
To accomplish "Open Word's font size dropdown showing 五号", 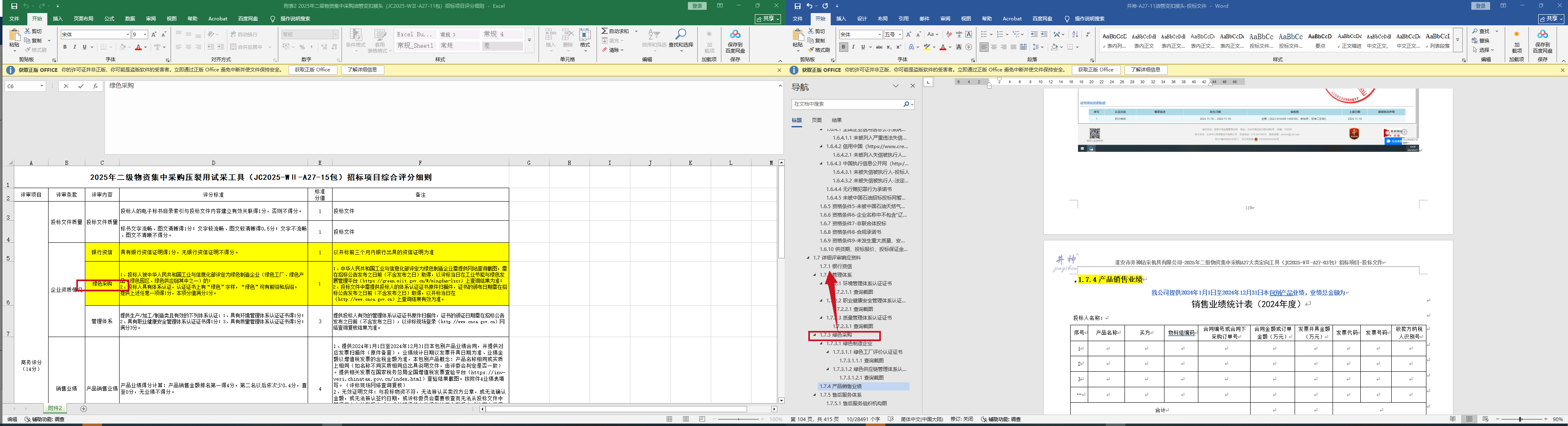I will [900, 35].
